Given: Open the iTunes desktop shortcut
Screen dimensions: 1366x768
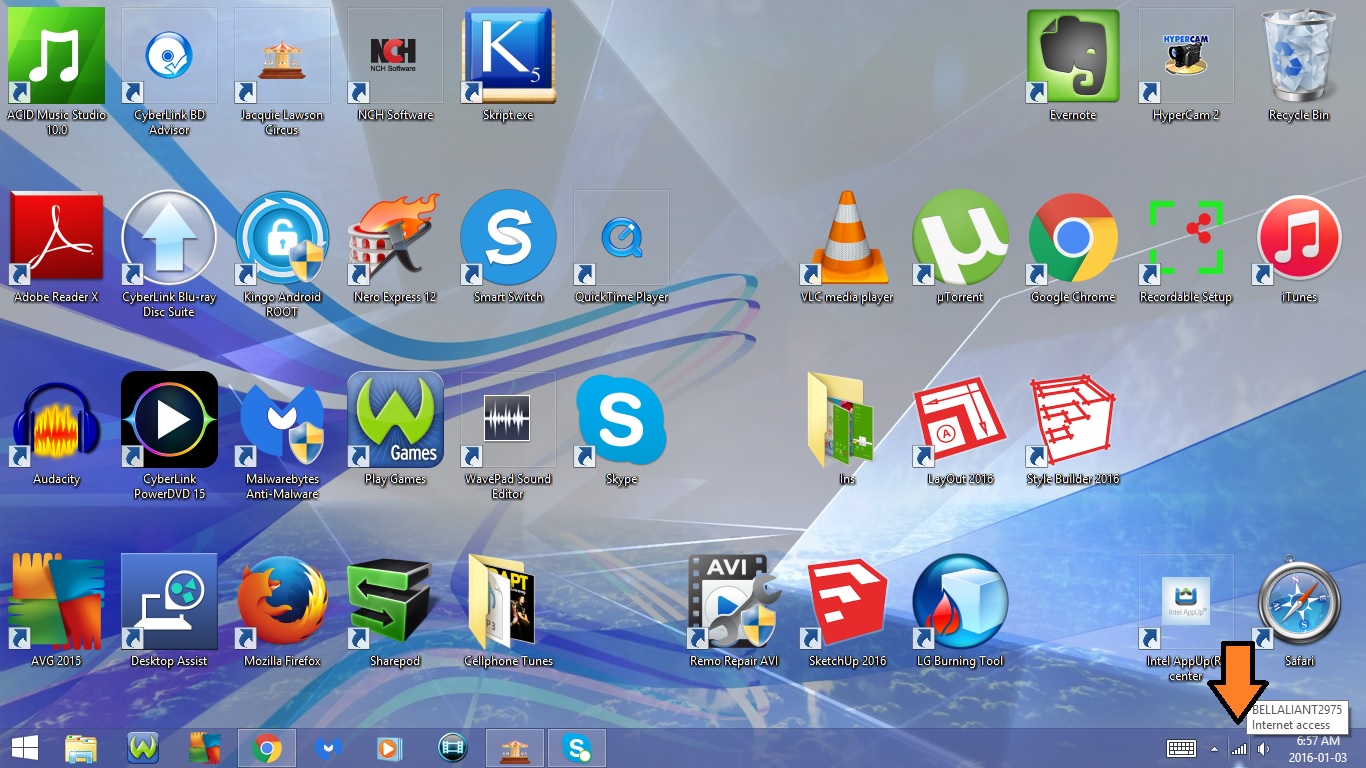Looking at the screenshot, I should (x=1299, y=238).
